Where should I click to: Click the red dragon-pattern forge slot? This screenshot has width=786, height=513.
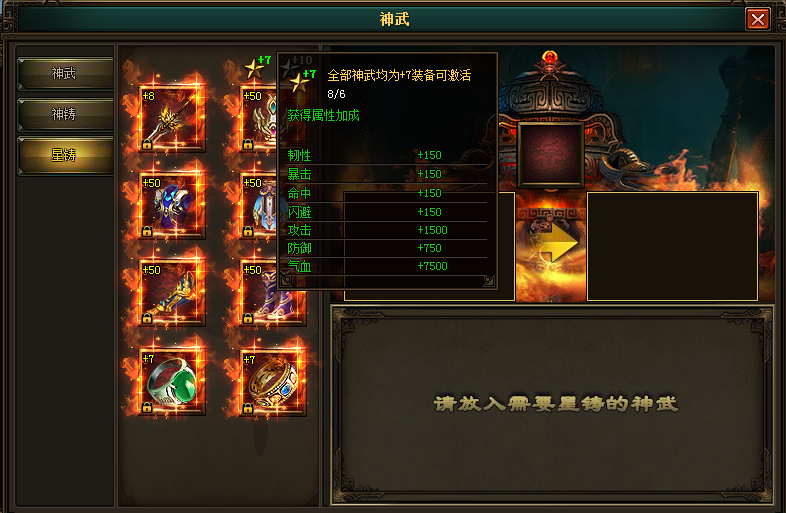551,155
